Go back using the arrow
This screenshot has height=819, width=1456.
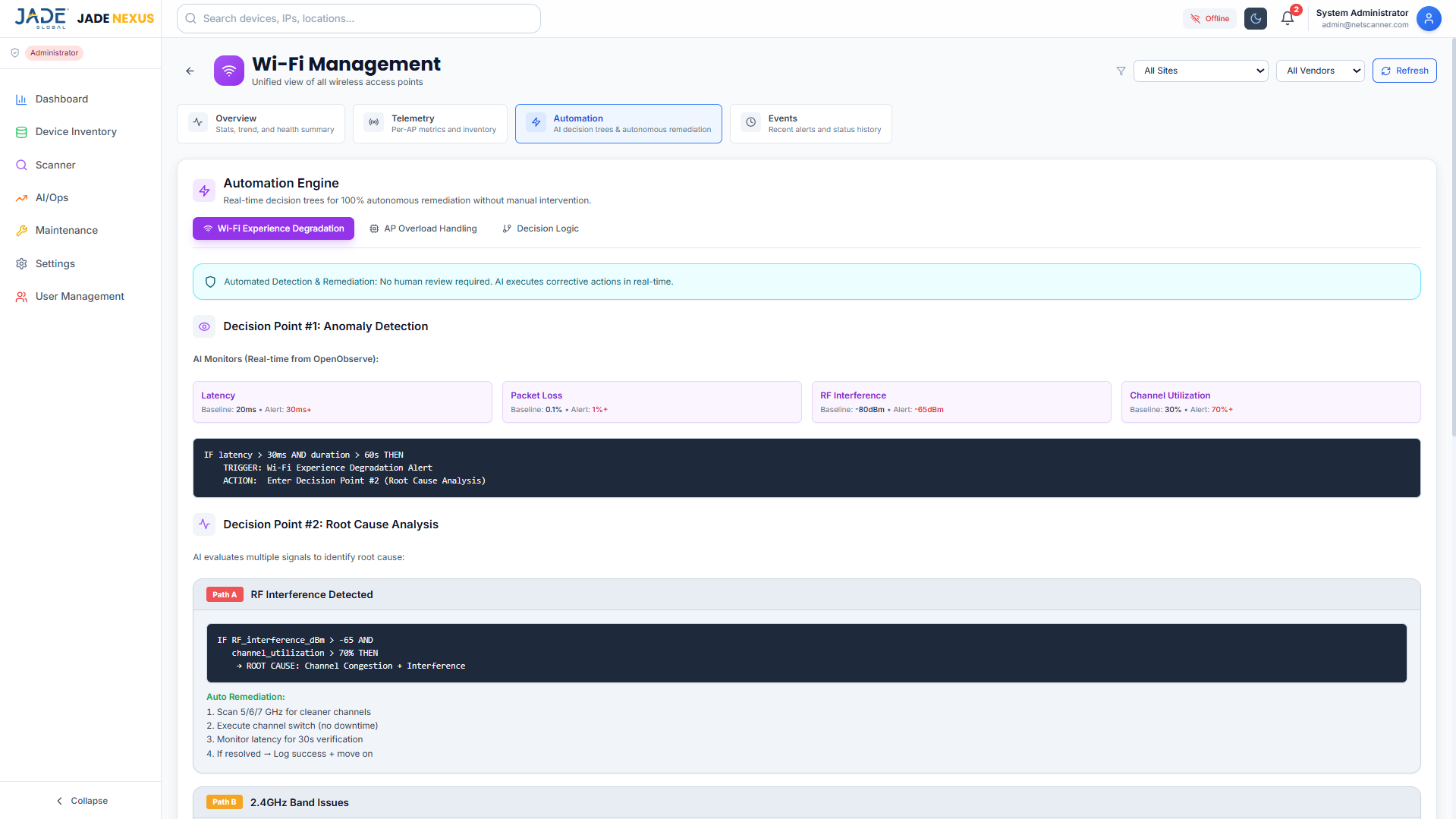(190, 71)
